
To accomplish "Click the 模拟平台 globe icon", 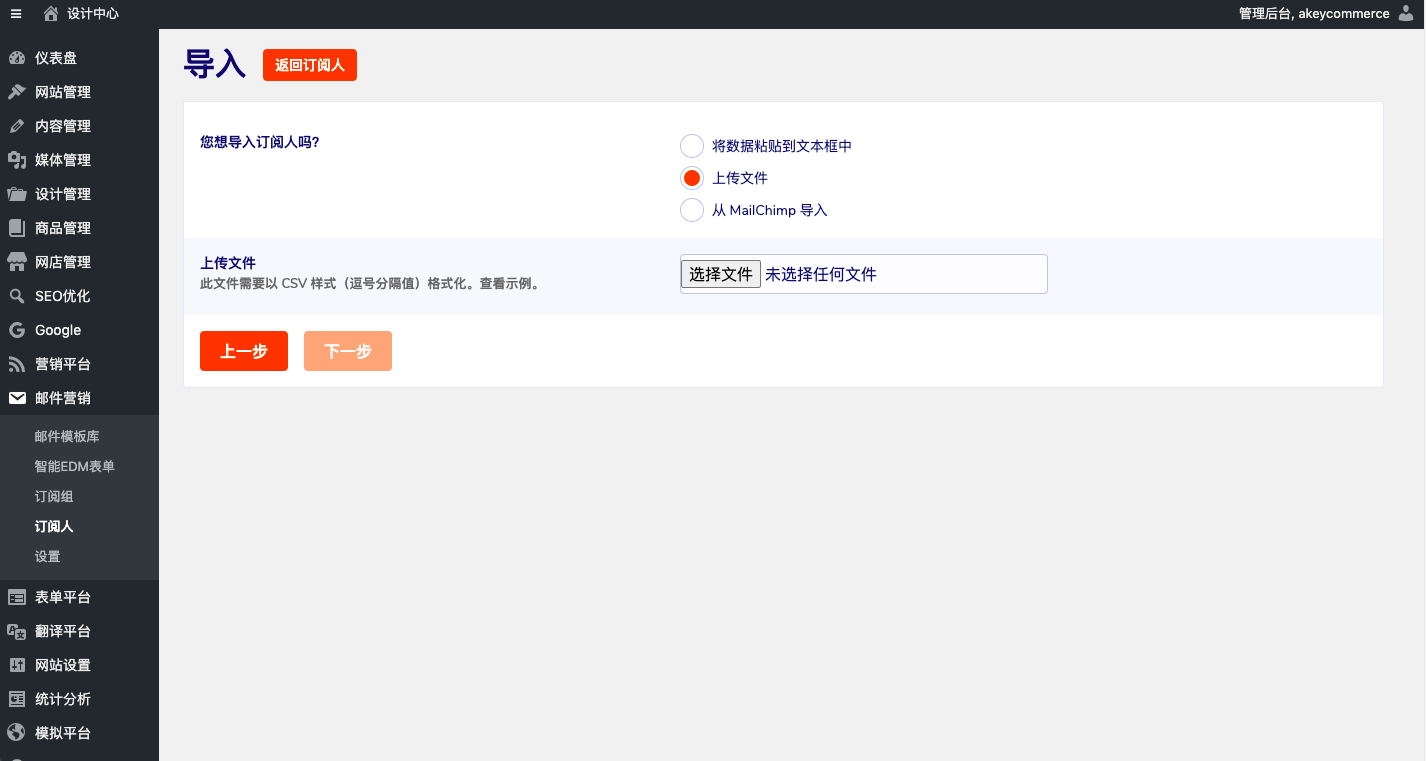I will click(17, 733).
